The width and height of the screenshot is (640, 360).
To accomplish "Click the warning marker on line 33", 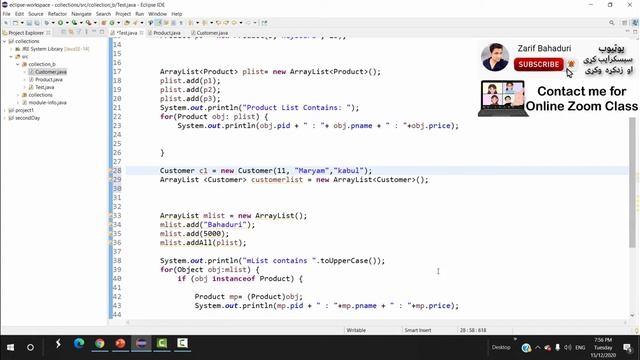I will (111, 216).
